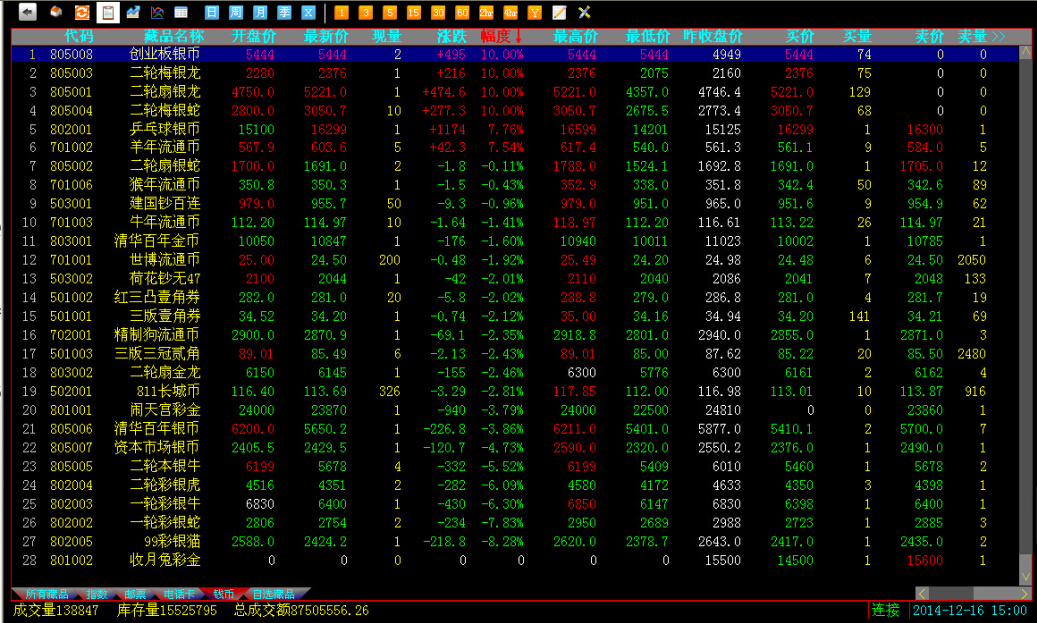Click the horizontal scrollbar left arrow

923,593
